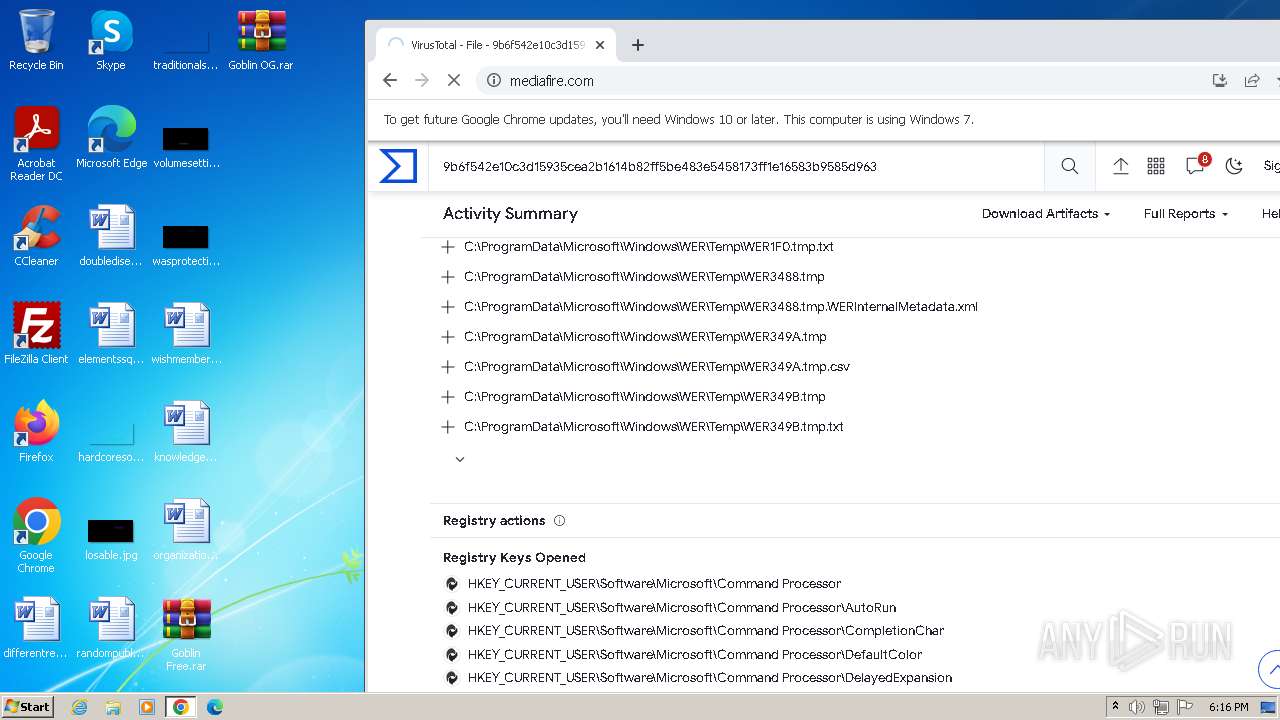Open the doubledise Word document on the desktop
Image resolution: width=1280 pixels, height=720 pixels.
[111, 236]
